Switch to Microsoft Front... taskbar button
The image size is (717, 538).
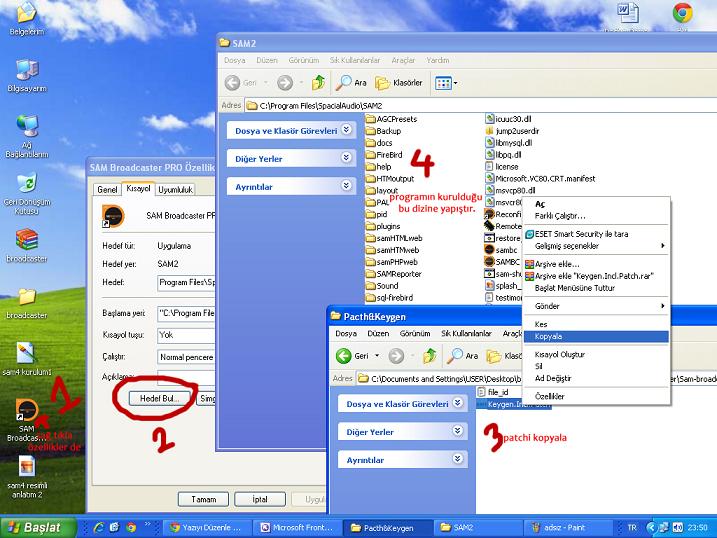(297, 528)
